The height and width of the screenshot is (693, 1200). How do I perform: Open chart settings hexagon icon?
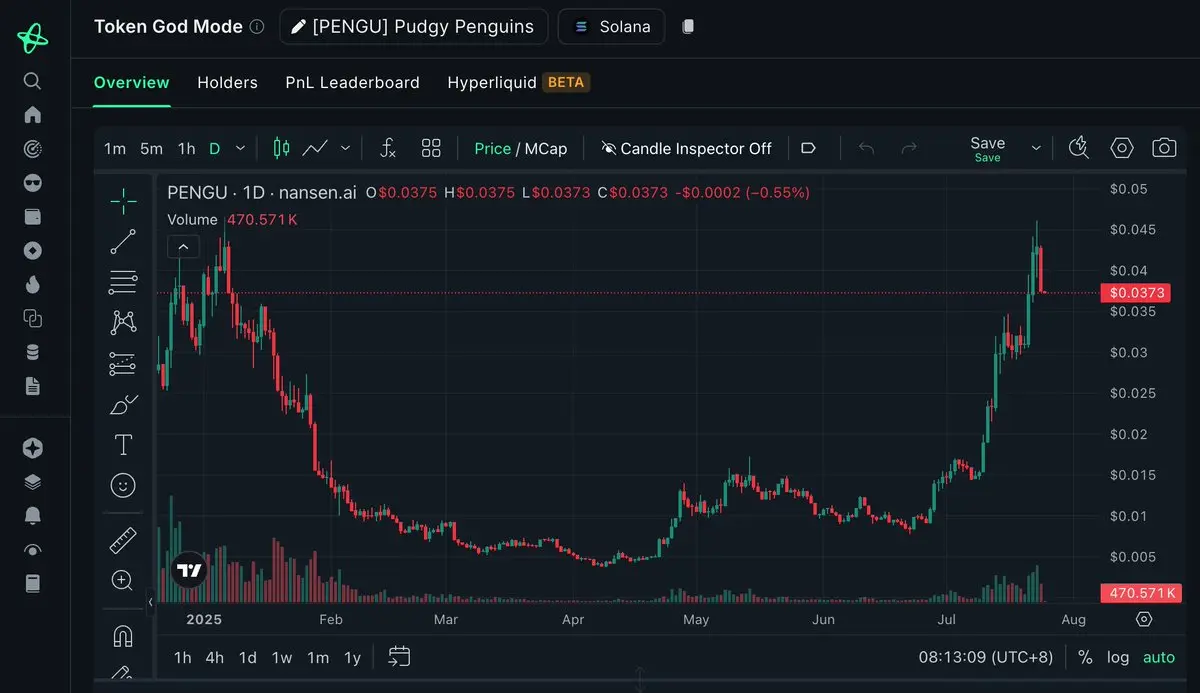[x=1122, y=148]
